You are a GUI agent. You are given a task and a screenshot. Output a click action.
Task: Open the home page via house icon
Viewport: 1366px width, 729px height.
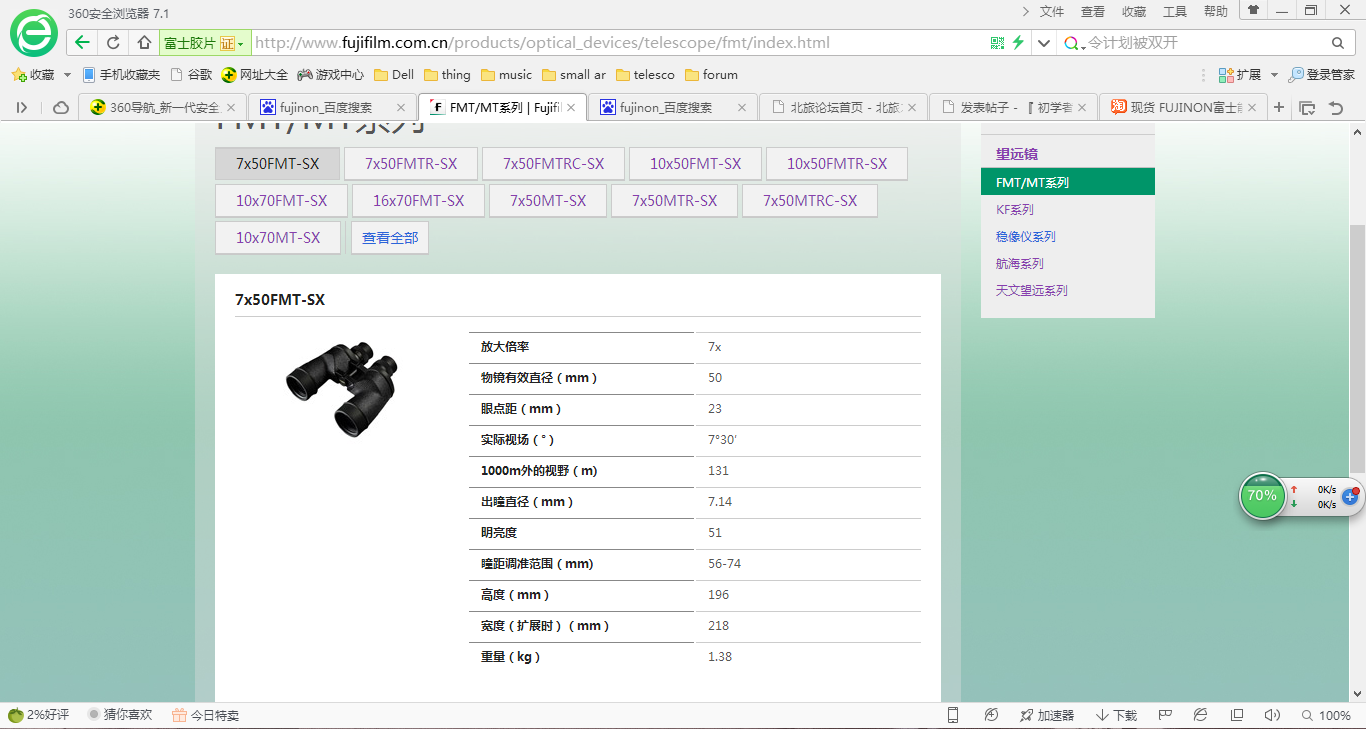click(144, 43)
